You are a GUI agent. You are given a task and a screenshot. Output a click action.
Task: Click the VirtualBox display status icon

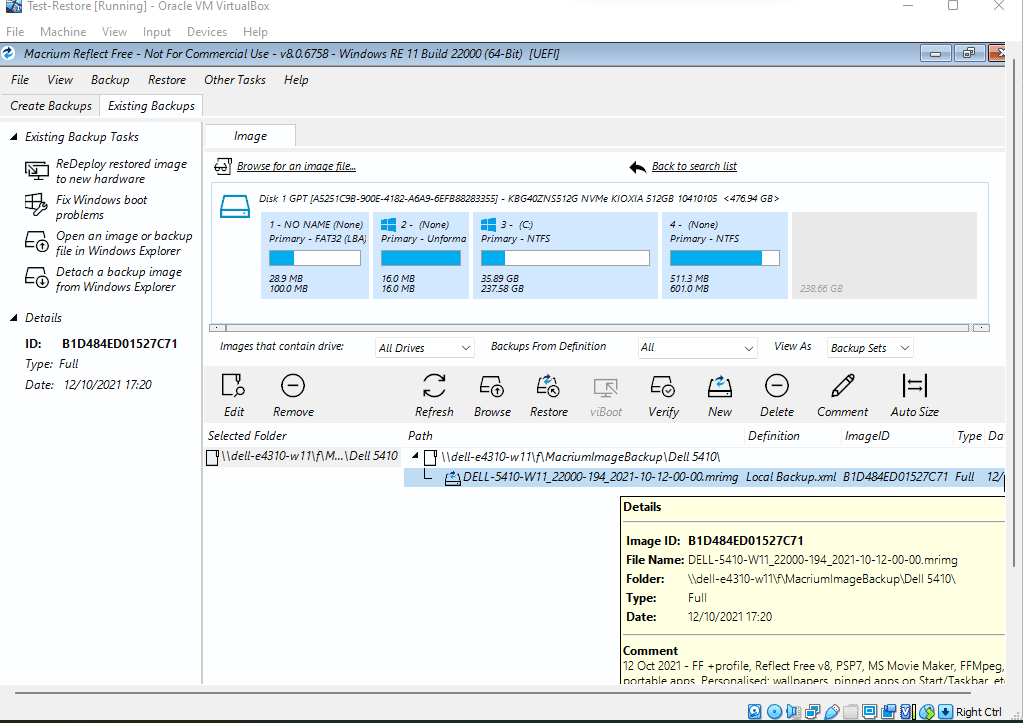pos(869,712)
